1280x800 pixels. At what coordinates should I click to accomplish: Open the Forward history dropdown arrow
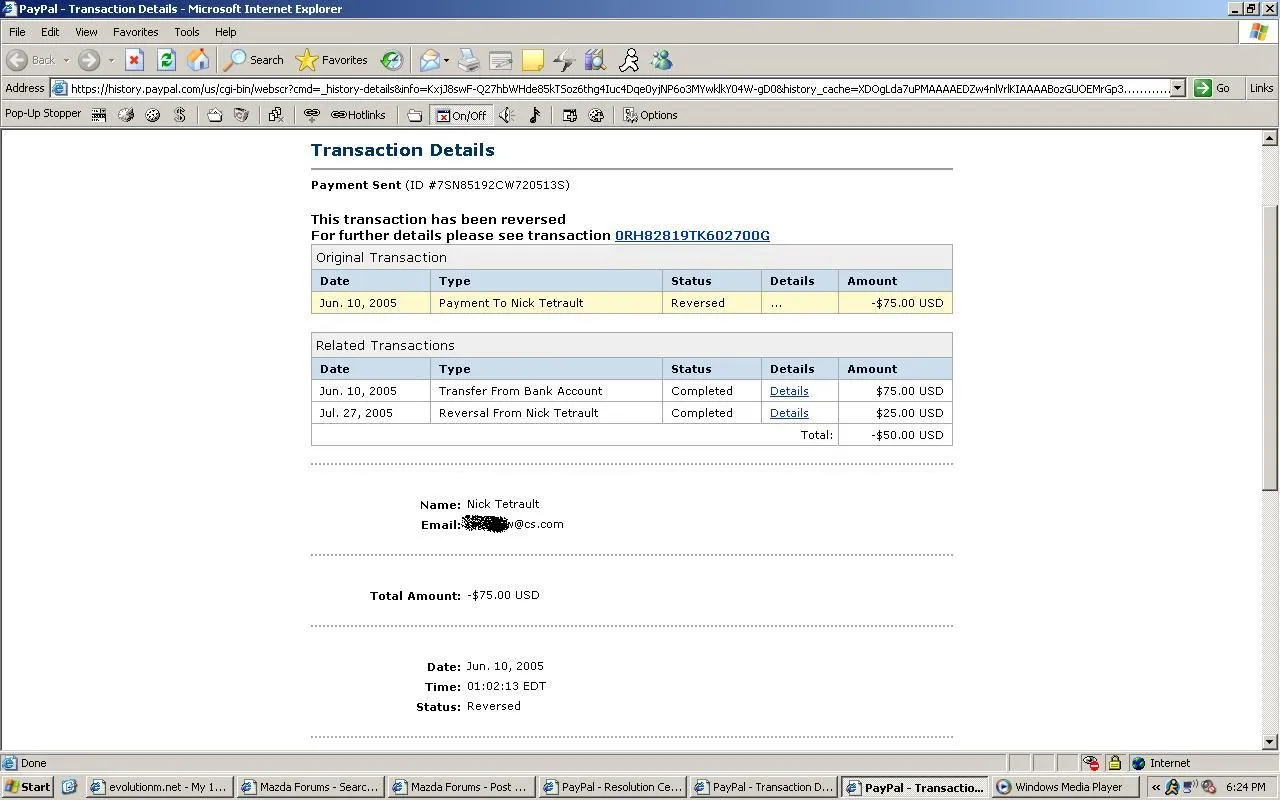tap(110, 60)
